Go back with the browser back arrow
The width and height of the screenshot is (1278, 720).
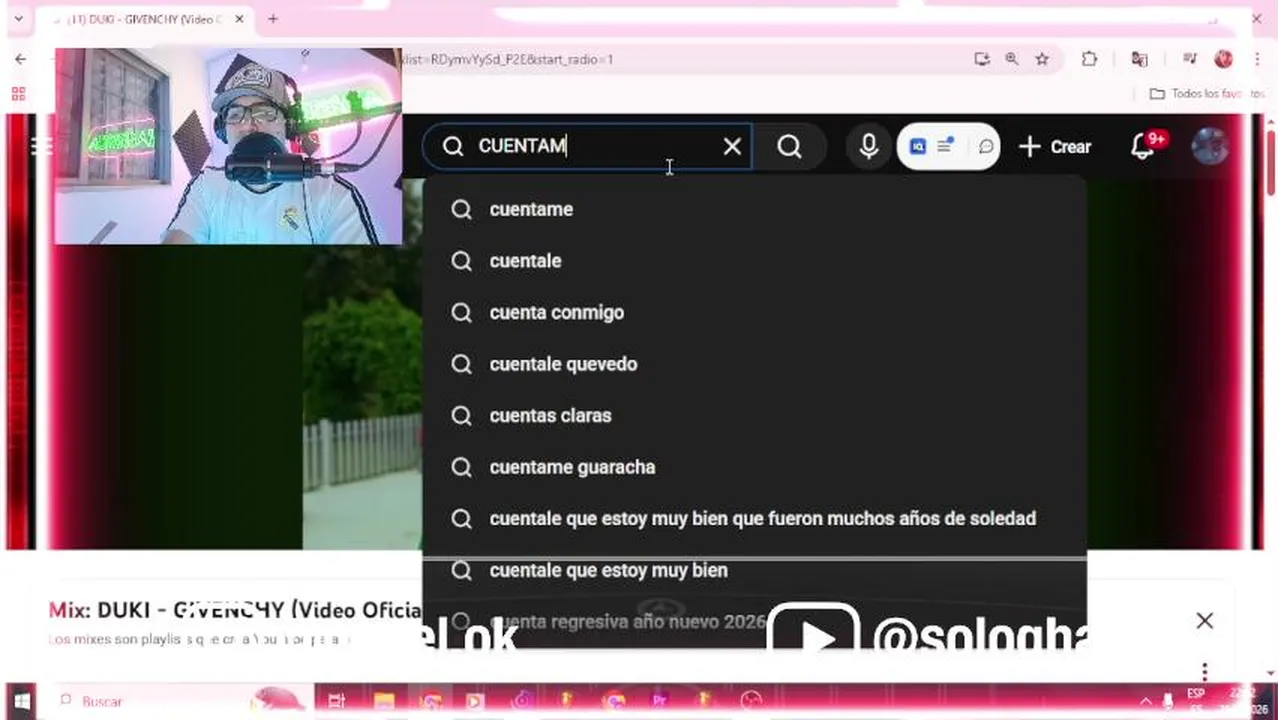click(20, 59)
